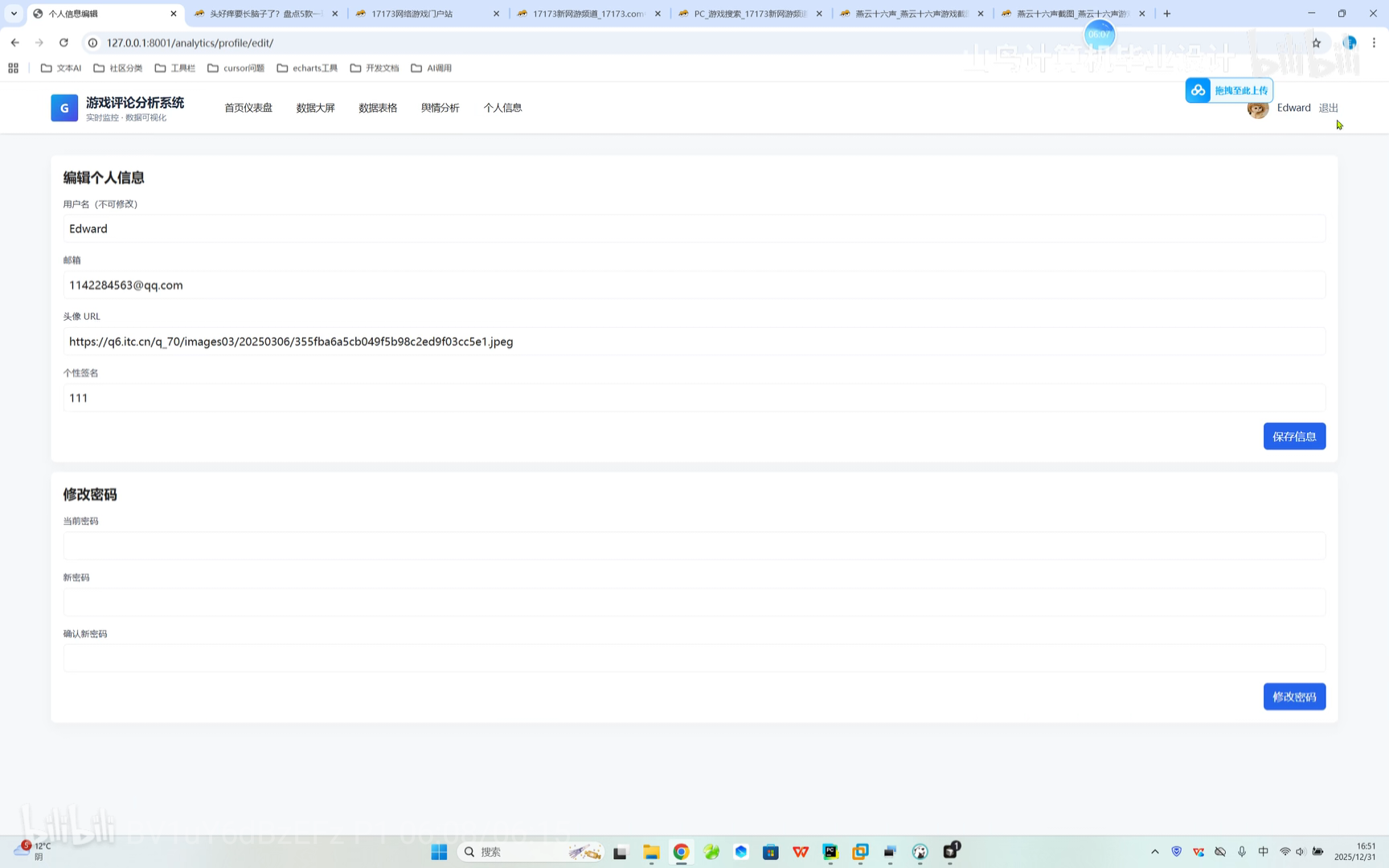Screen dimensions: 1389x868
Task: Click the Baidu cloud 拖拽至此上传 upload icon
Action: 1198,90
